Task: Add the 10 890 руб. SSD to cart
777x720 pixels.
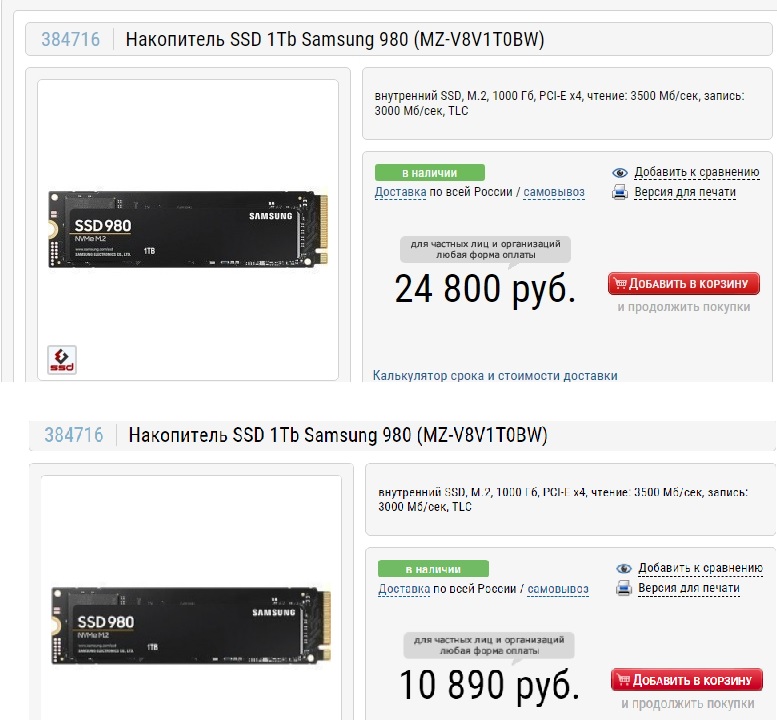Action: (687, 680)
